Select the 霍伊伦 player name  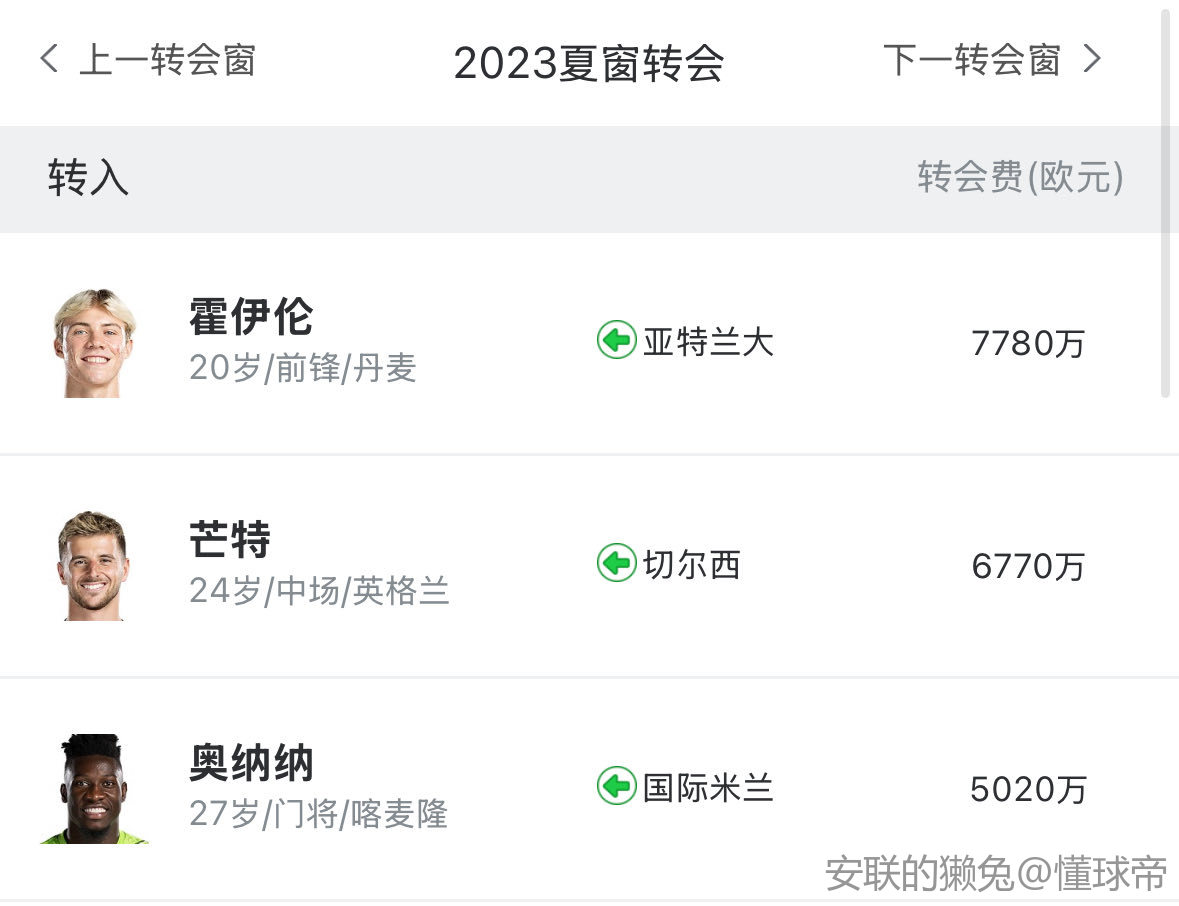click(251, 317)
